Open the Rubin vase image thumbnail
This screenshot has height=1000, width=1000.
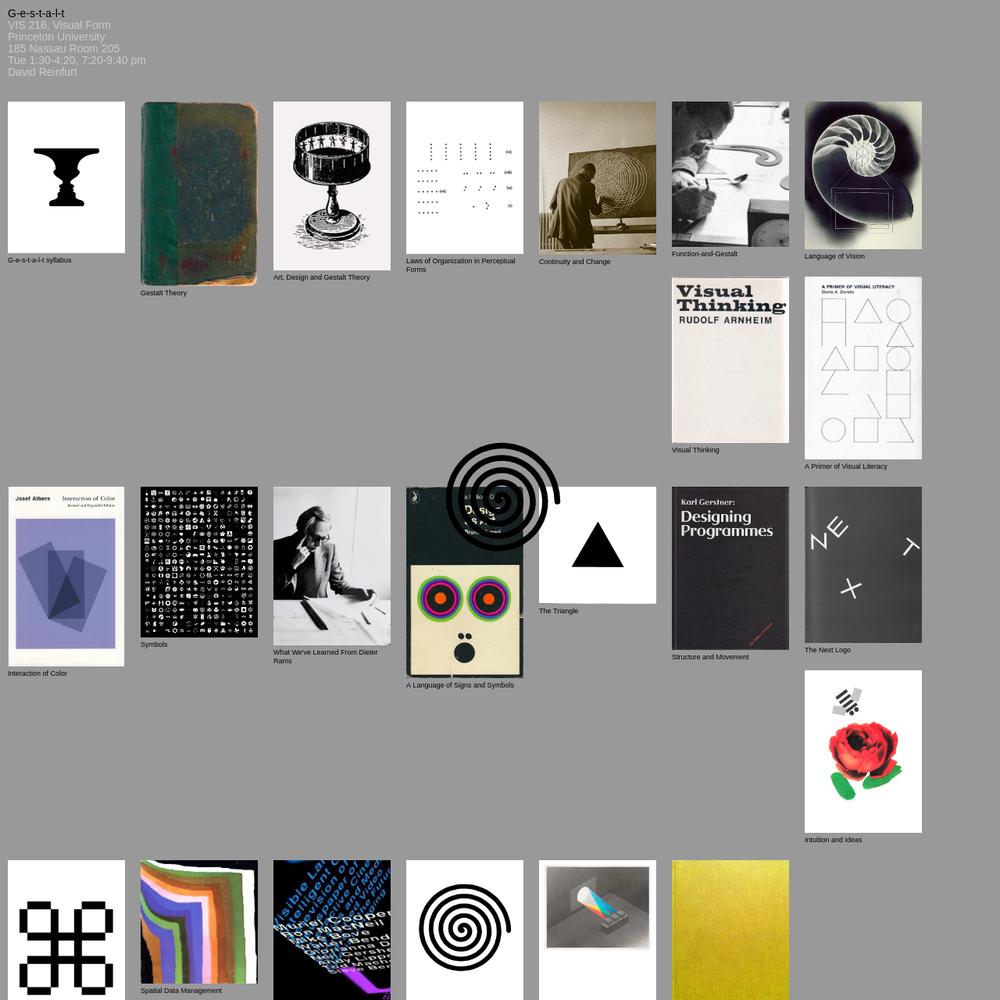pyautogui.click(x=66, y=177)
